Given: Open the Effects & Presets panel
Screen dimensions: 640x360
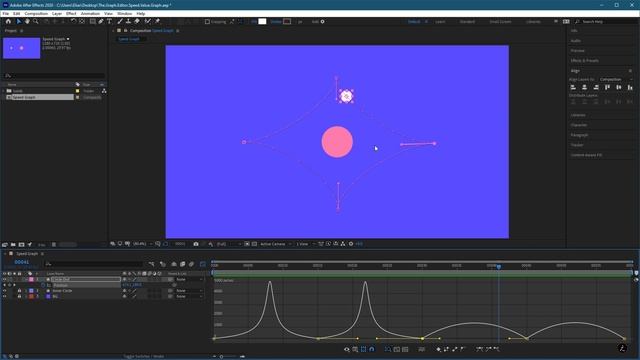Looking at the screenshot, I should tap(584, 60).
